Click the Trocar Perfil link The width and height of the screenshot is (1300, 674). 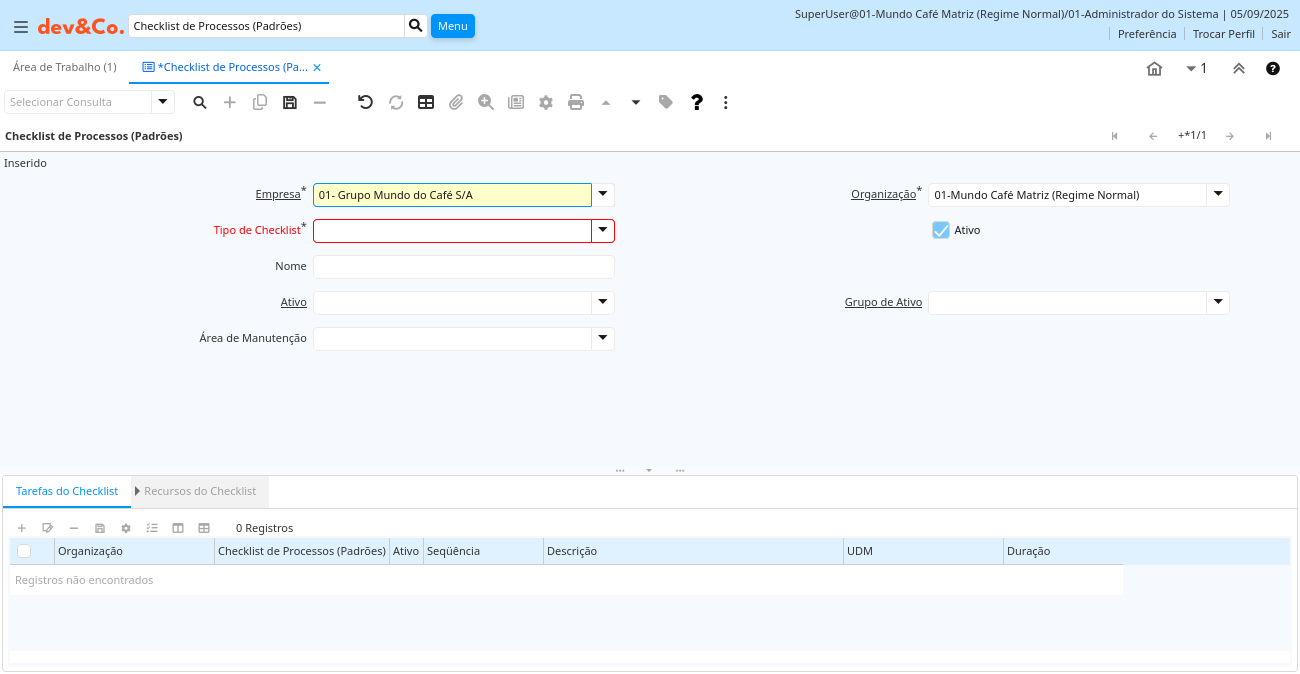coord(1223,34)
